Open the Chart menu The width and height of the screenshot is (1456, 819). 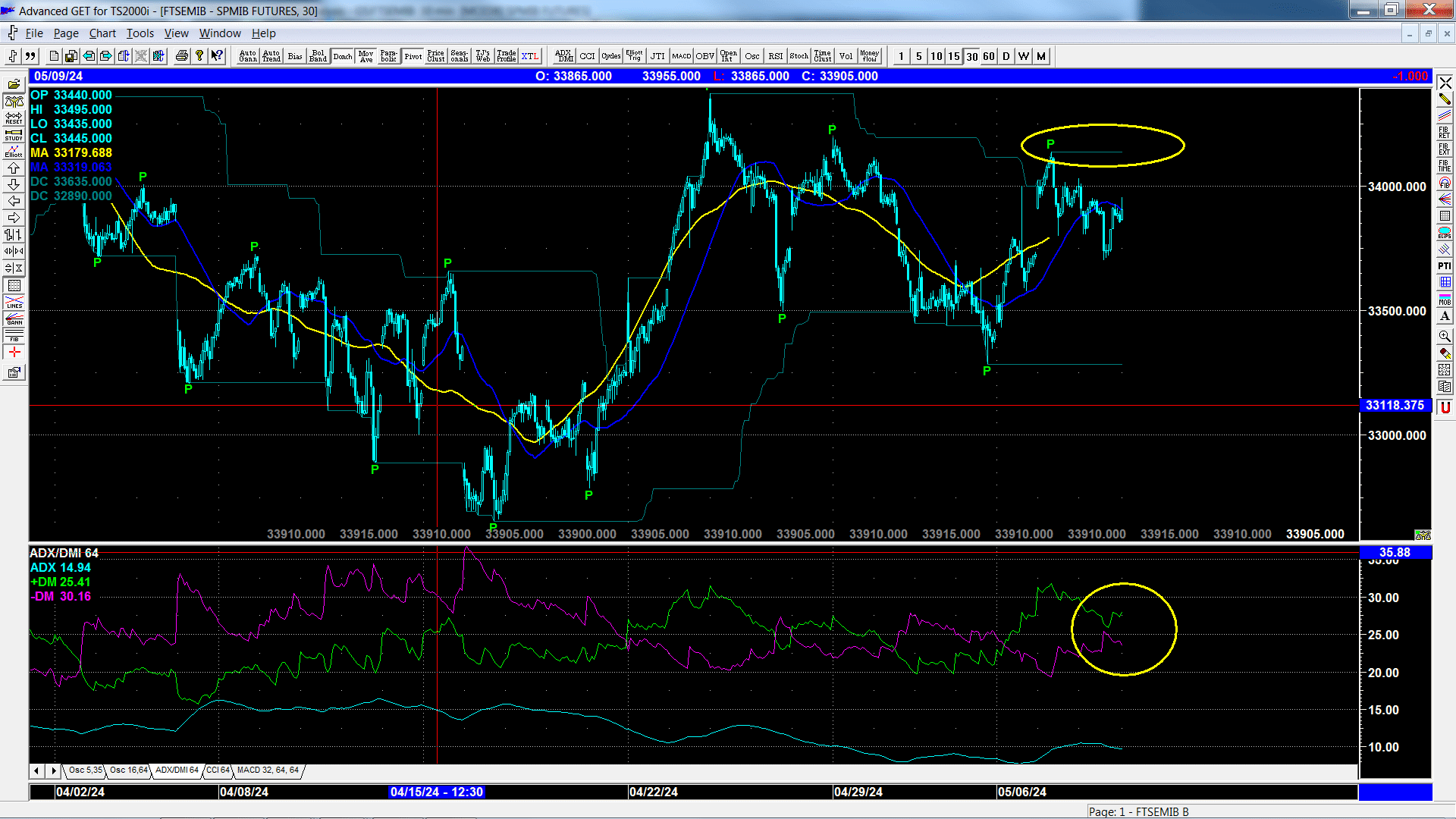point(102,33)
